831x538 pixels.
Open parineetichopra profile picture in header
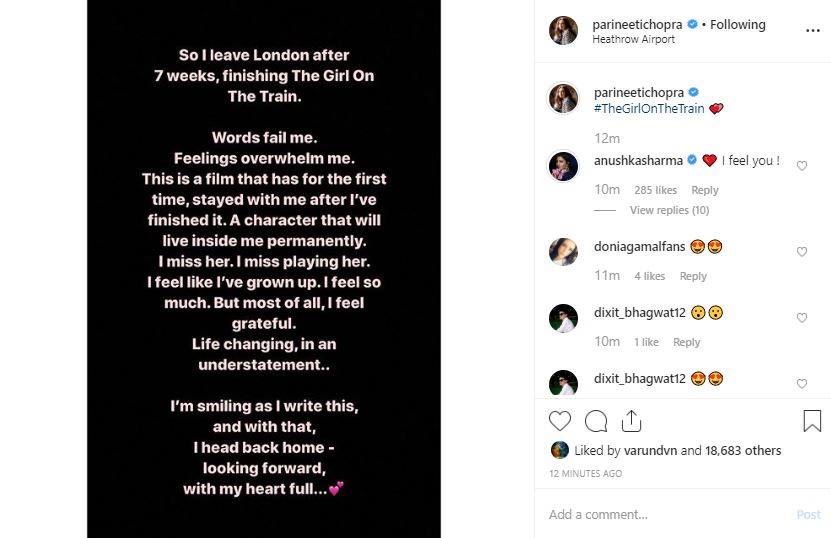[563, 31]
